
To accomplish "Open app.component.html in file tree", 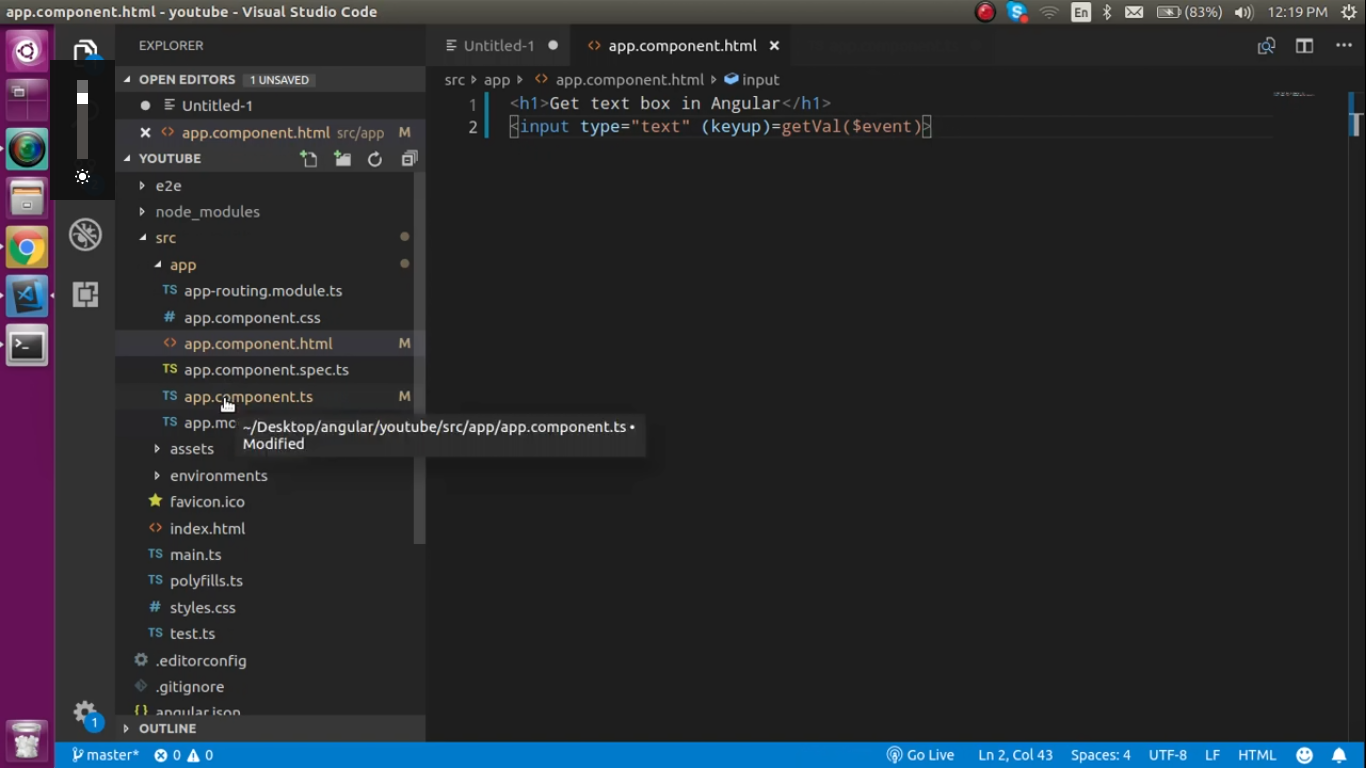I will 258,344.
